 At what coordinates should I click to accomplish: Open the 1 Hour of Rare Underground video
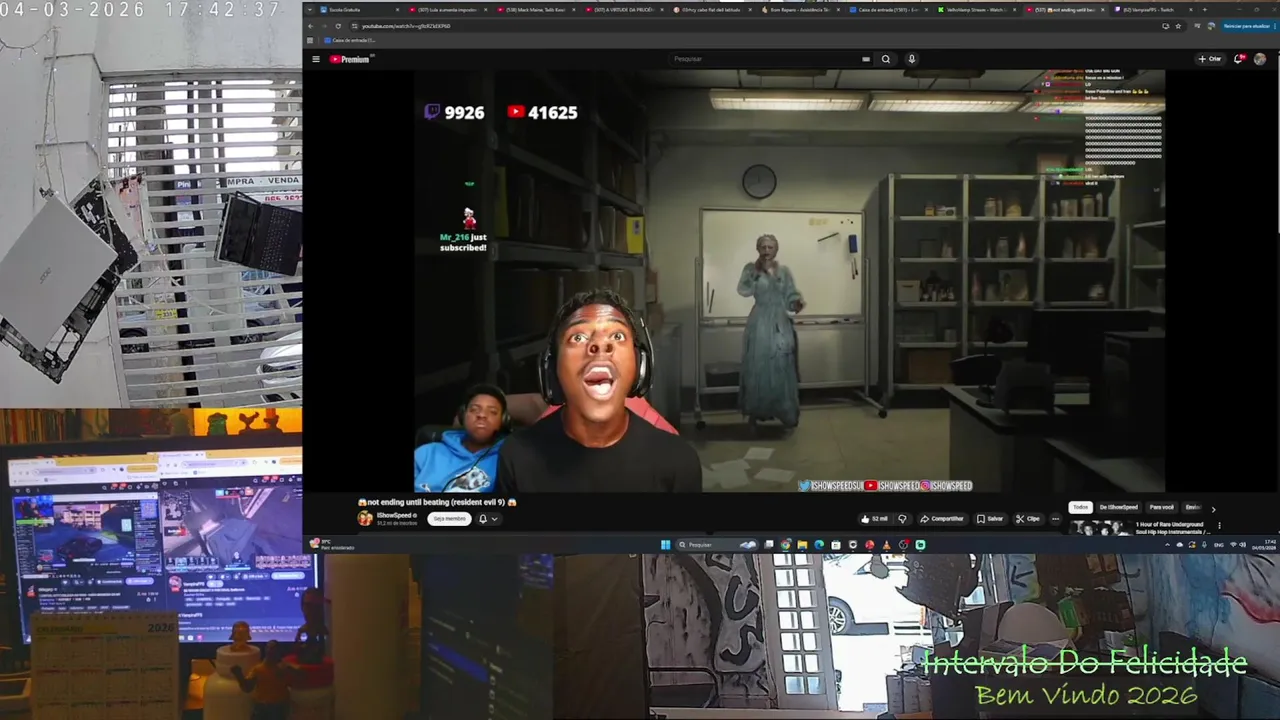click(1173, 527)
